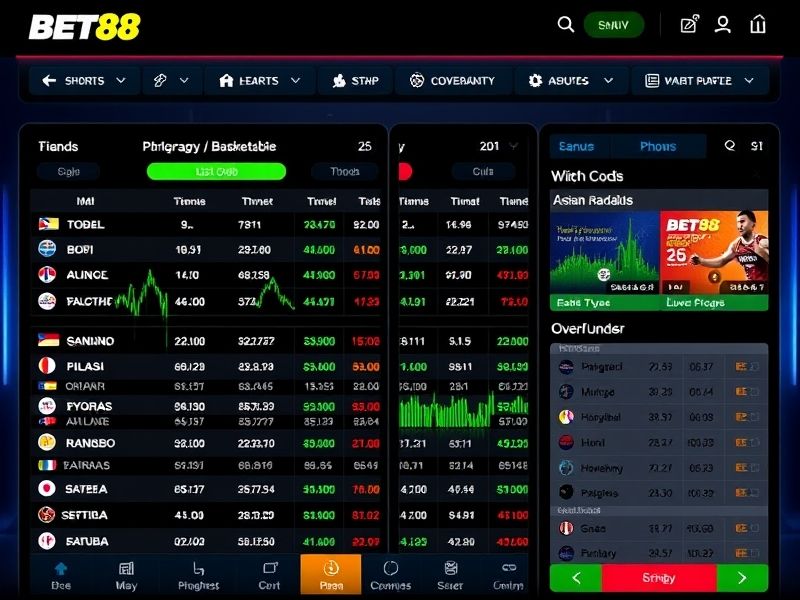Click the search magnifier in the header
The width and height of the screenshot is (800, 600).
coord(565,24)
